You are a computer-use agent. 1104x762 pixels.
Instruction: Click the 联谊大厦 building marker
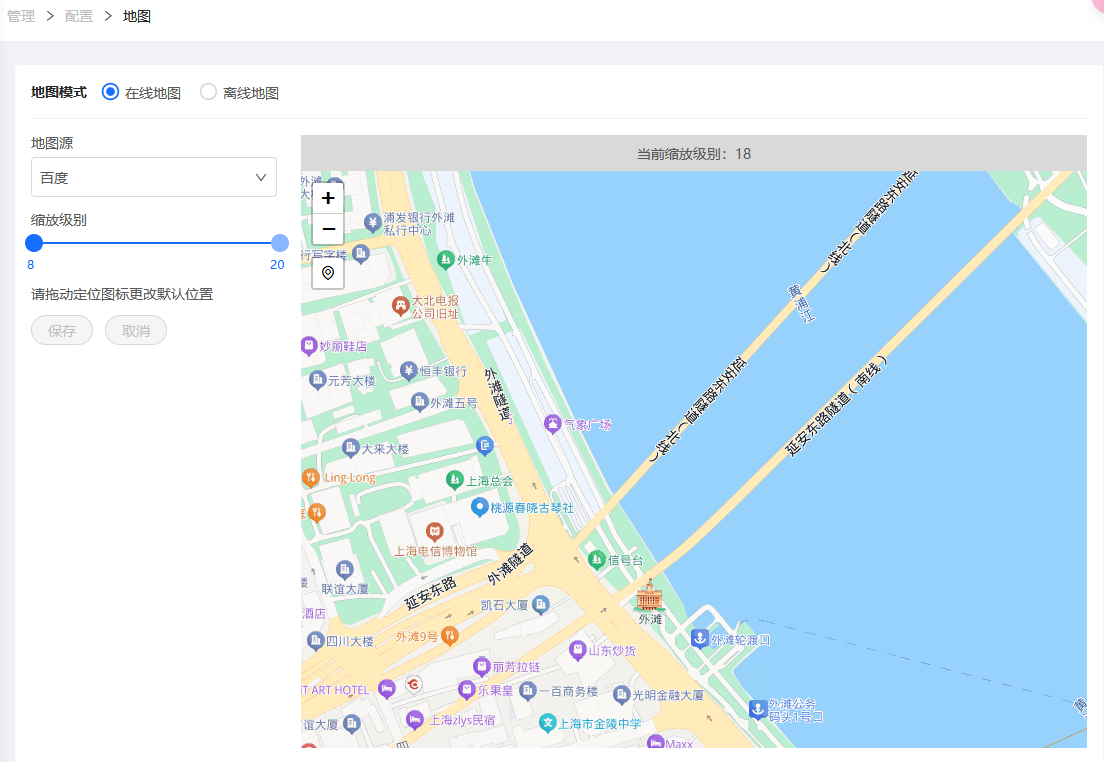coord(344,569)
